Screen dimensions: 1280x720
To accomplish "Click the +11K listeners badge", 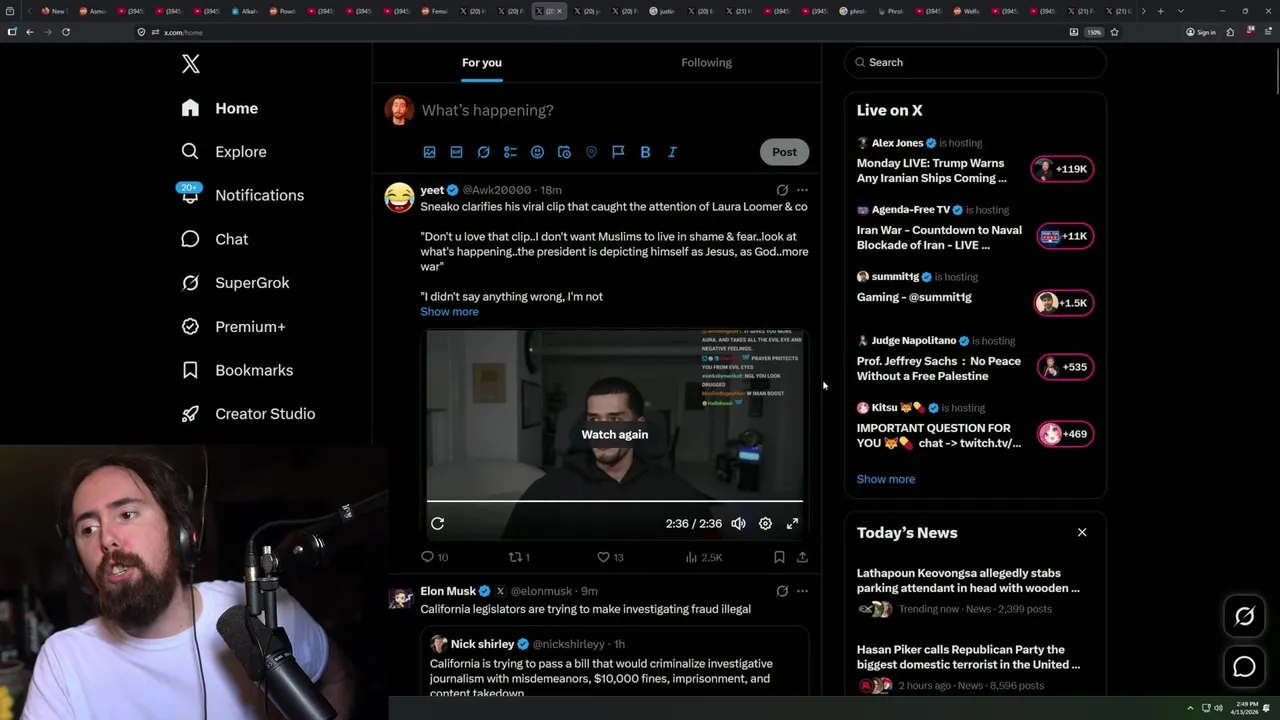I will [1064, 236].
